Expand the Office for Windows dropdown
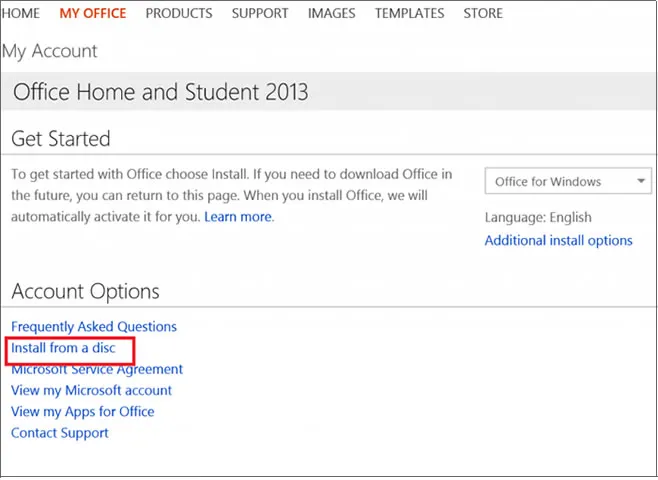 (x=568, y=181)
